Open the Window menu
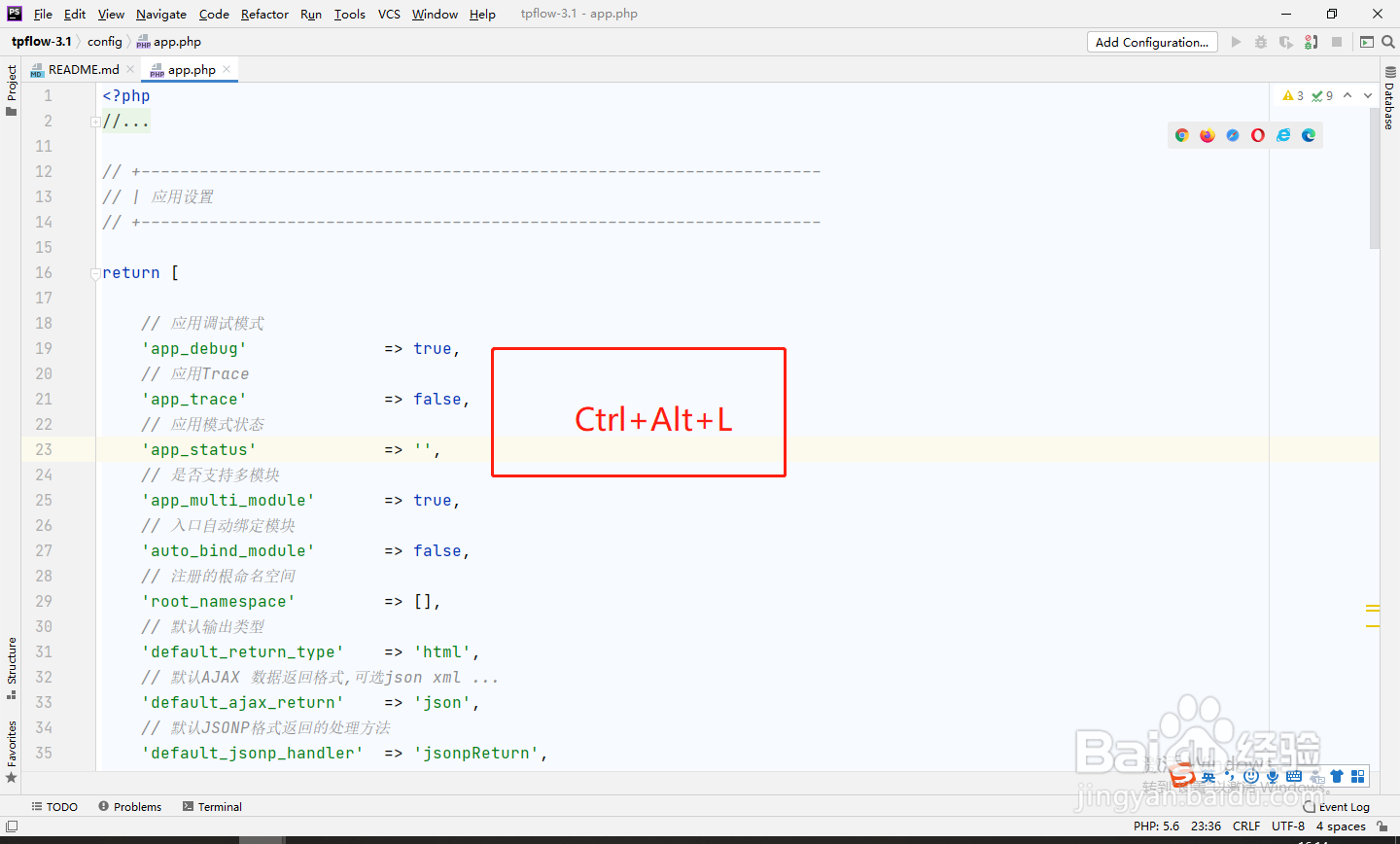This screenshot has width=1400, height=844. tap(435, 14)
